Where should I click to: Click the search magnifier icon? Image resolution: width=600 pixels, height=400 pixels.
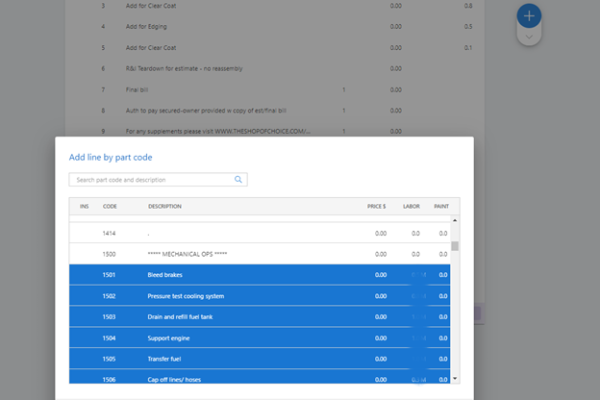click(x=238, y=180)
